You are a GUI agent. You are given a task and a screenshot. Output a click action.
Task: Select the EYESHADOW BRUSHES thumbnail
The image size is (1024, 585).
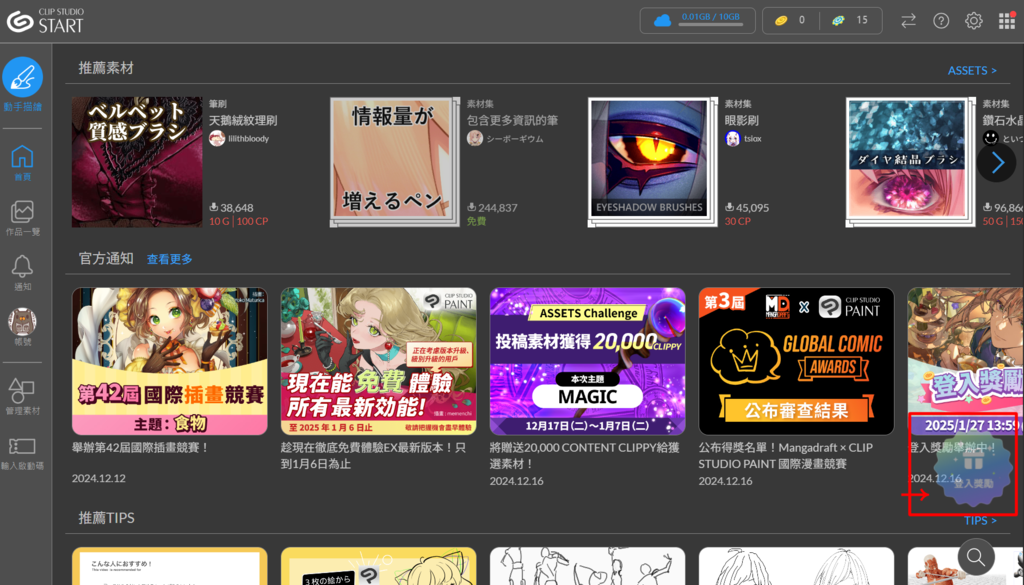[652, 163]
